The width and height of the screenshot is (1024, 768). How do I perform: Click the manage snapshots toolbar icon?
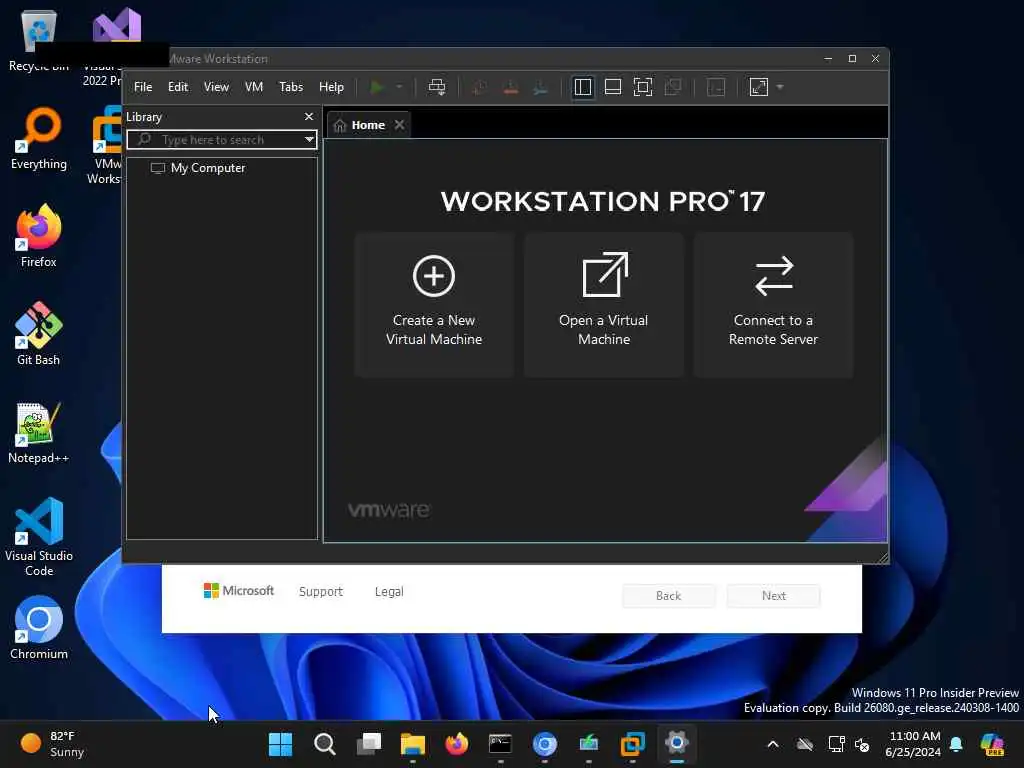click(x=540, y=87)
